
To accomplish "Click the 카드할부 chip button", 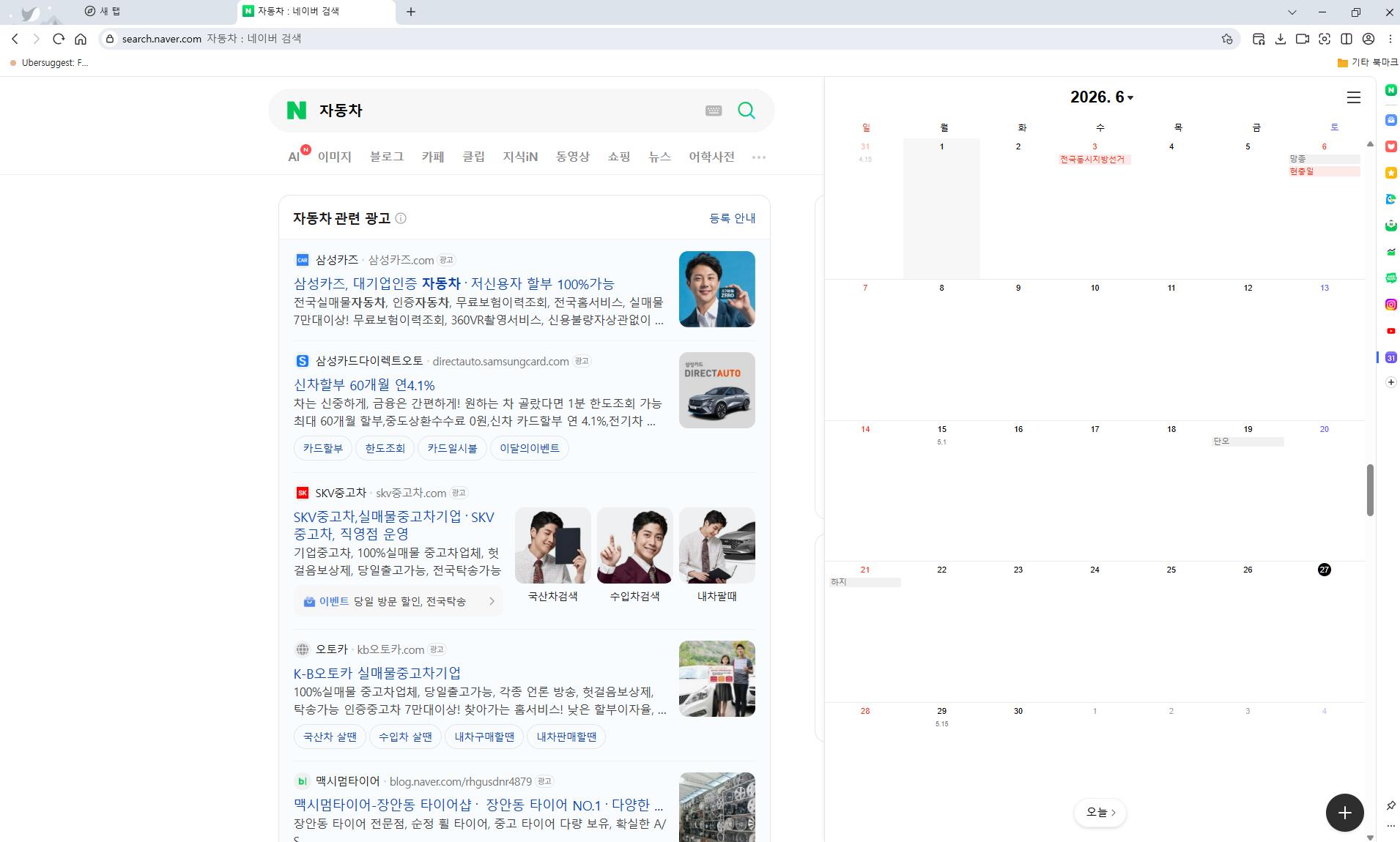I will (323, 448).
